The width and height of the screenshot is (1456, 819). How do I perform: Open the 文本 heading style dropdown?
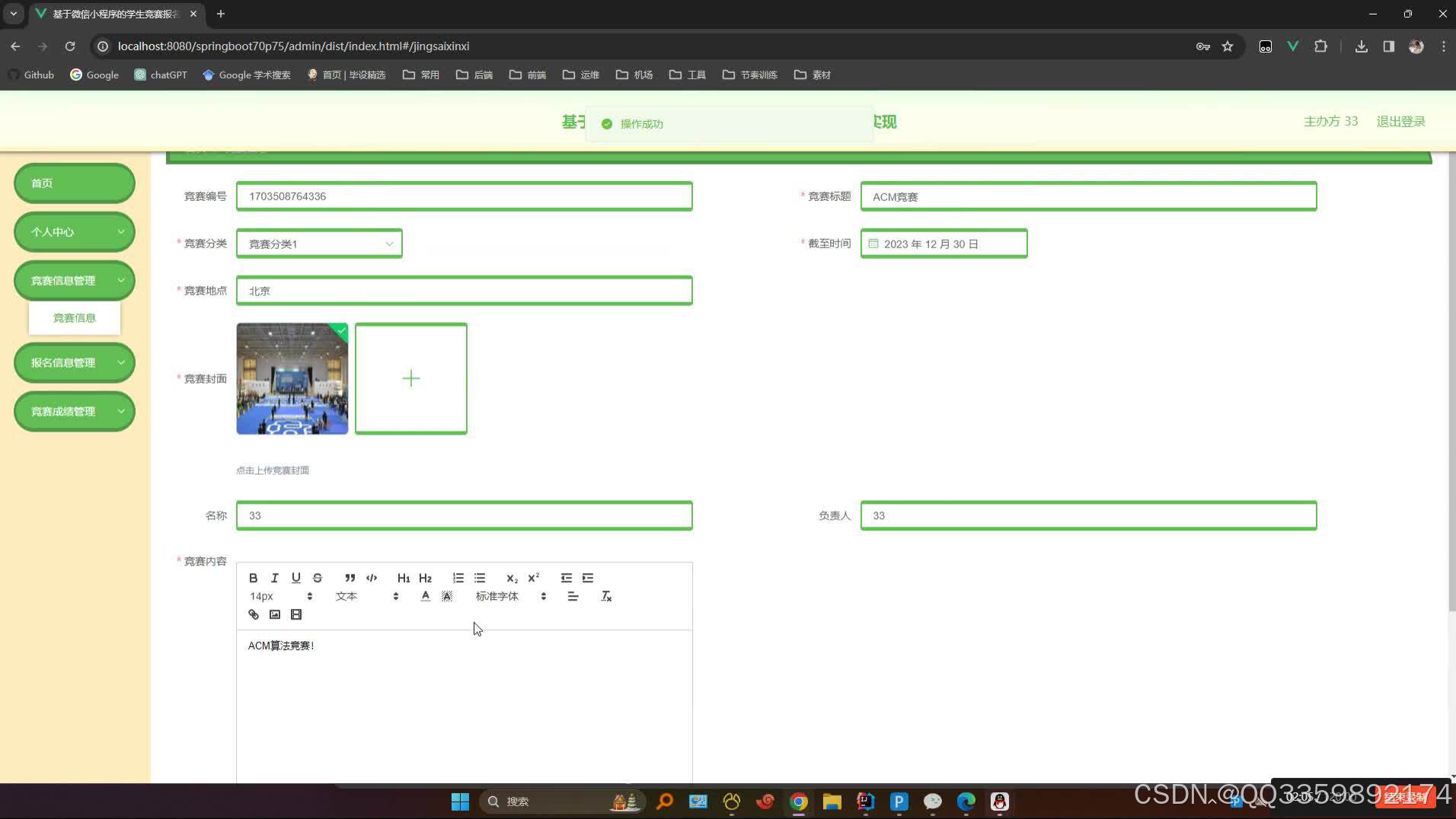tap(367, 596)
